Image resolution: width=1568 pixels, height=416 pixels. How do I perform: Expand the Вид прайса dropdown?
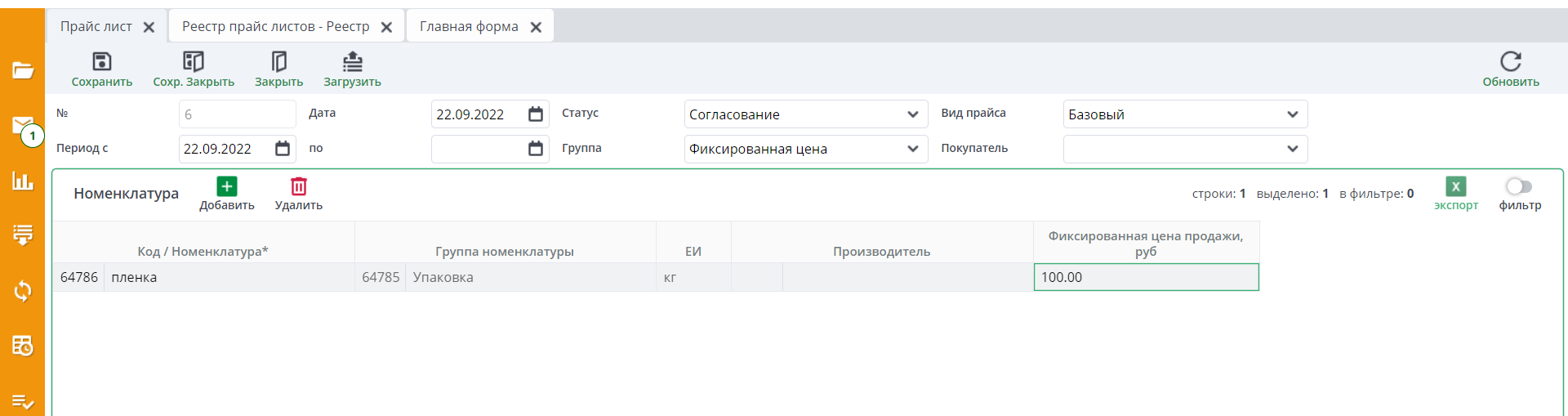(1292, 114)
